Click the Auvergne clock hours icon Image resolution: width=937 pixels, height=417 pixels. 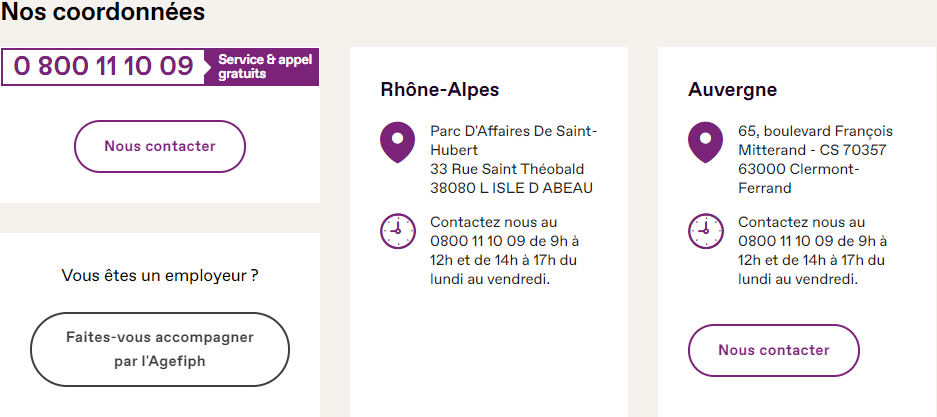click(x=706, y=231)
